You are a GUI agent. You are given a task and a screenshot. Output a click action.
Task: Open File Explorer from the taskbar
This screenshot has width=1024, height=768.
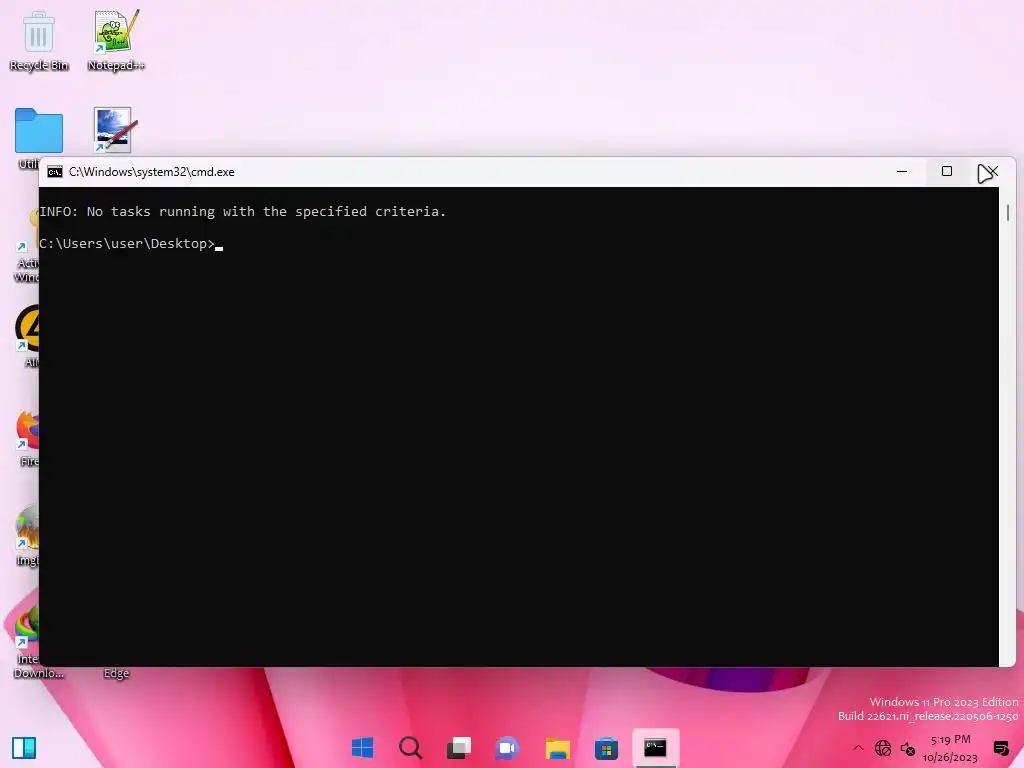(557, 748)
